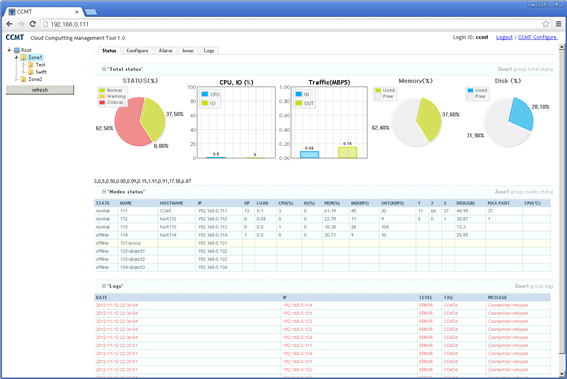
Task: Reload the page with the refresh icon
Action: point(33,24)
